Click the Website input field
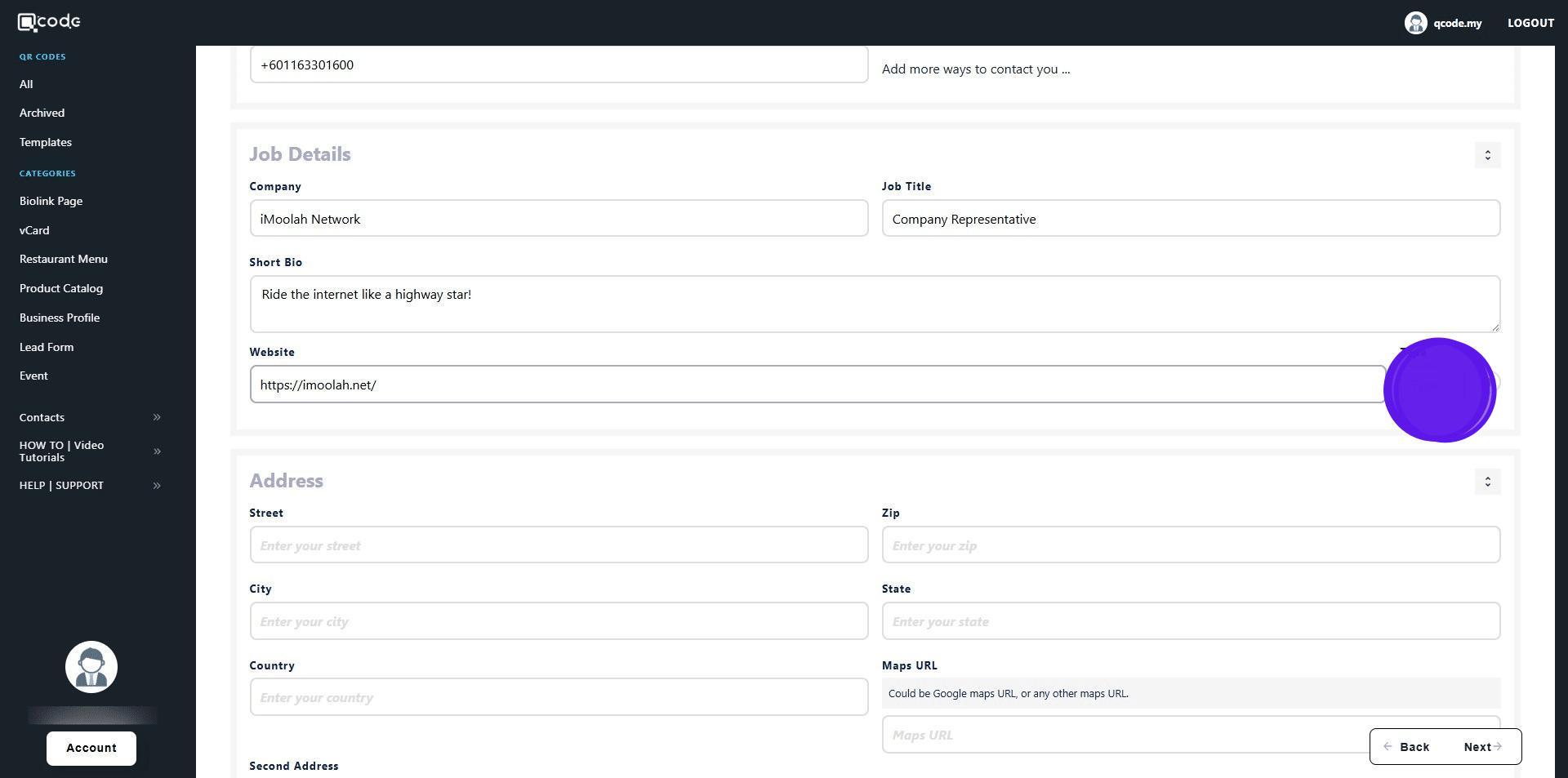This screenshot has width=1568, height=778. click(817, 385)
